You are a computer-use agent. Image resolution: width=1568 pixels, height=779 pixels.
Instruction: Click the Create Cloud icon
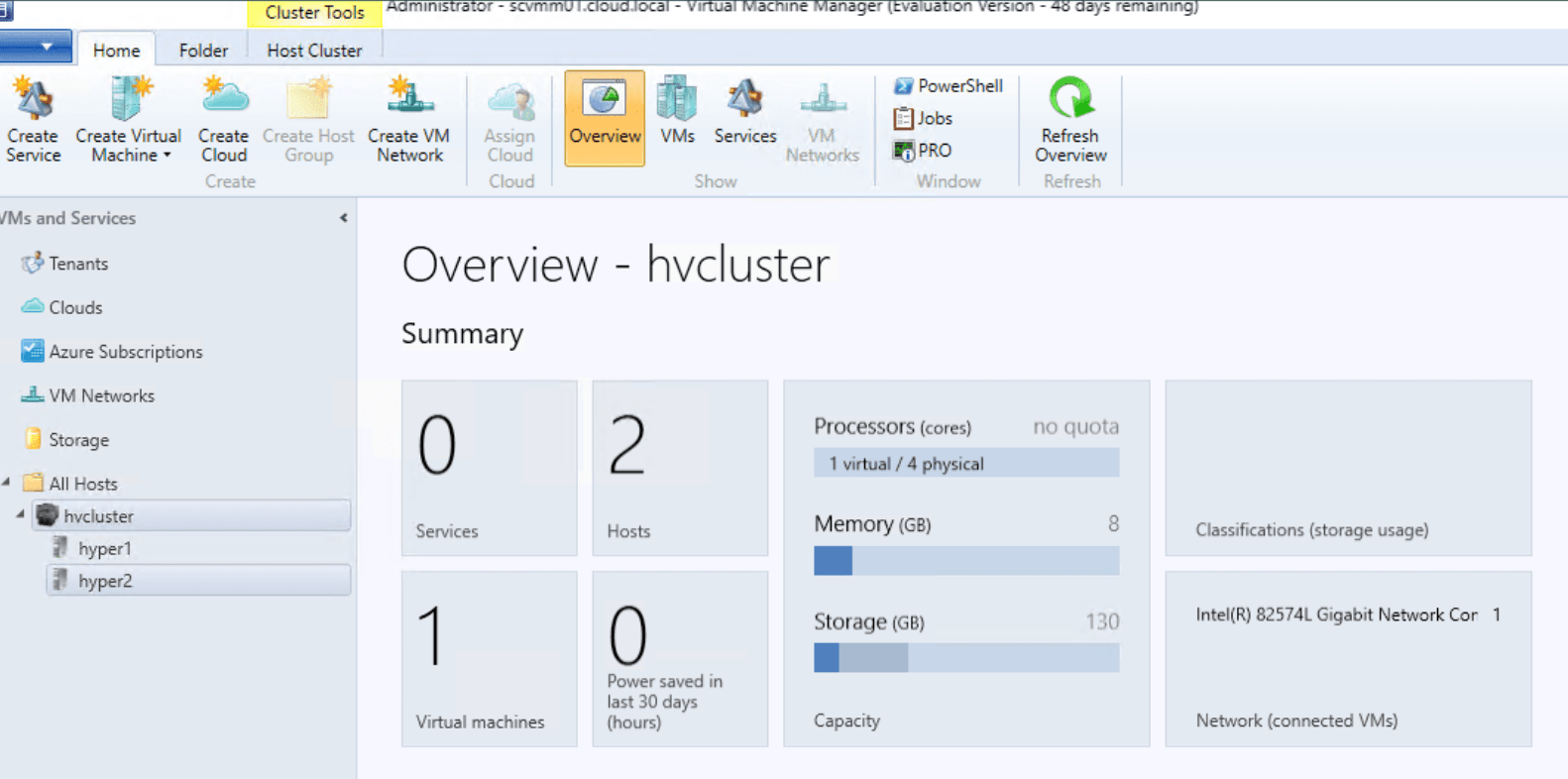(x=223, y=119)
